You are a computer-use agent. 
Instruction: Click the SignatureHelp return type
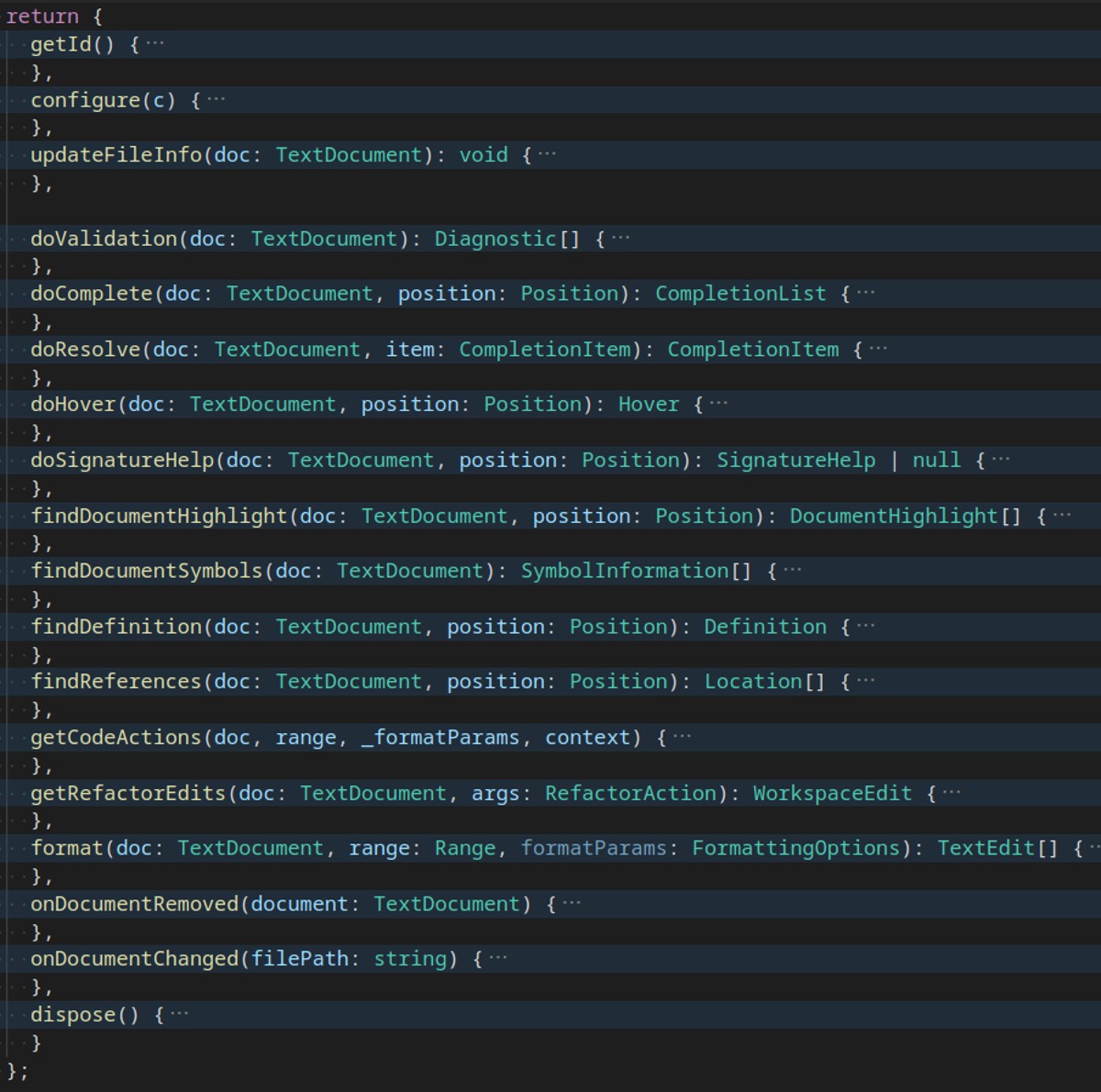tap(795, 460)
